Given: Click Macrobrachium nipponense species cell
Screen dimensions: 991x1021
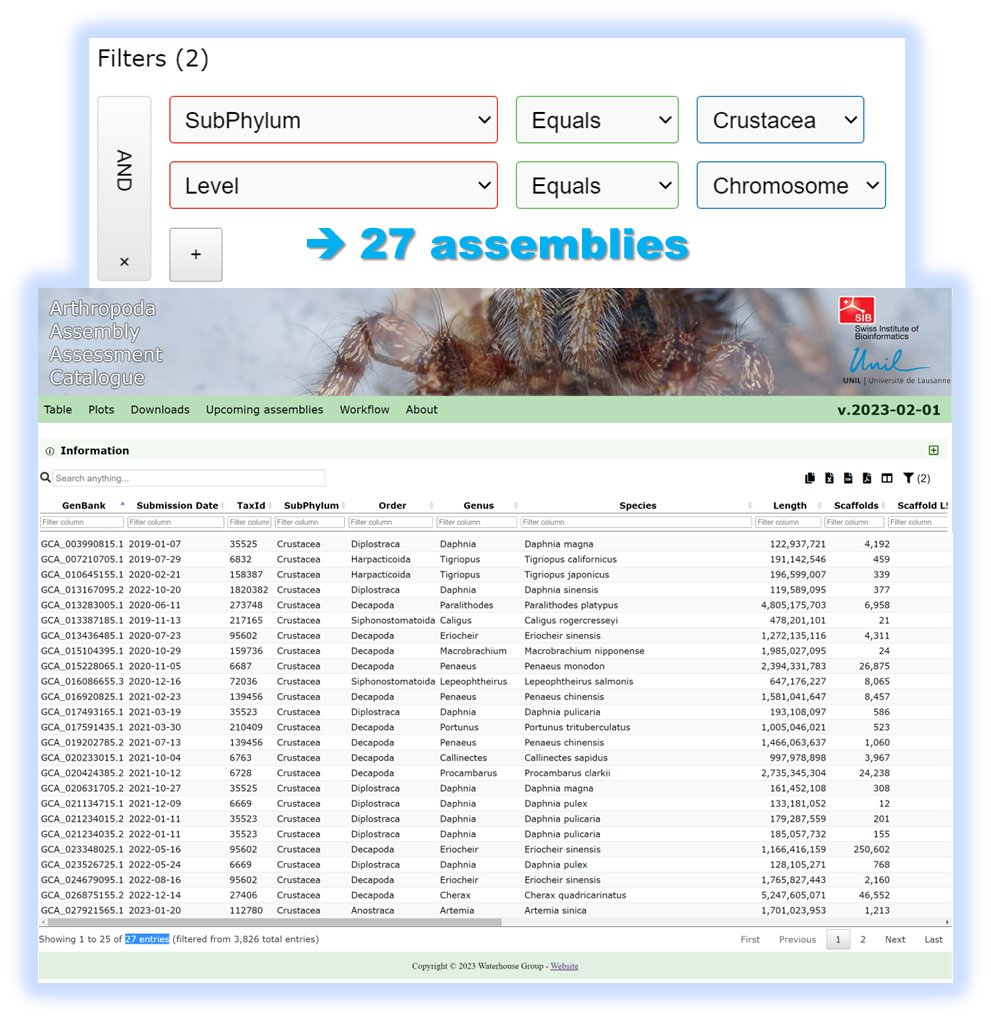Looking at the screenshot, I should click(x=584, y=651).
